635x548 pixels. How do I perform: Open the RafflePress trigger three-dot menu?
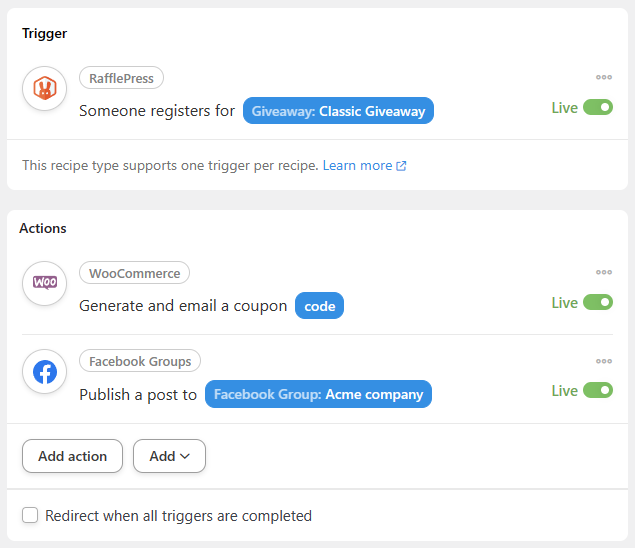click(604, 77)
